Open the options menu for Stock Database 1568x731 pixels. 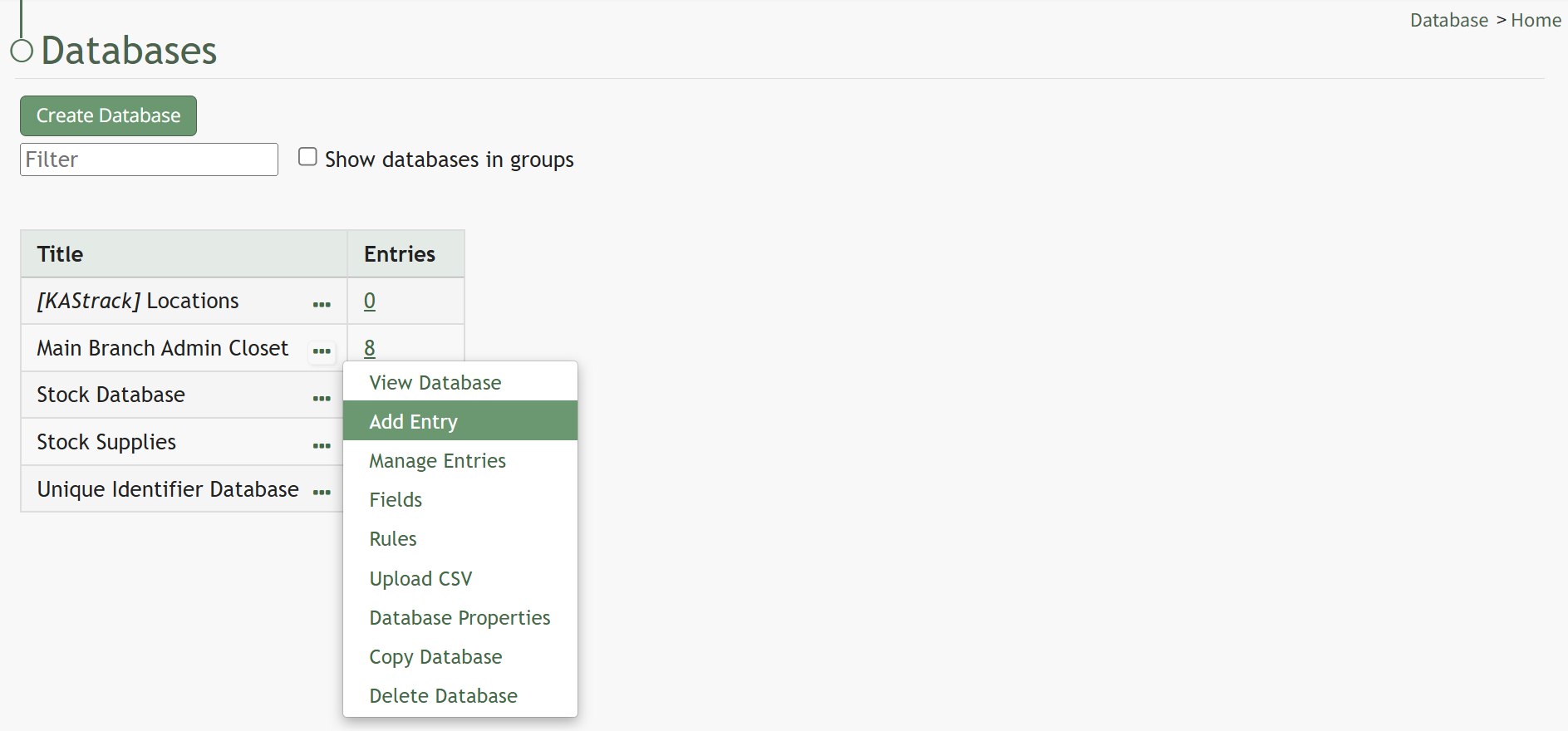[322, 399]
